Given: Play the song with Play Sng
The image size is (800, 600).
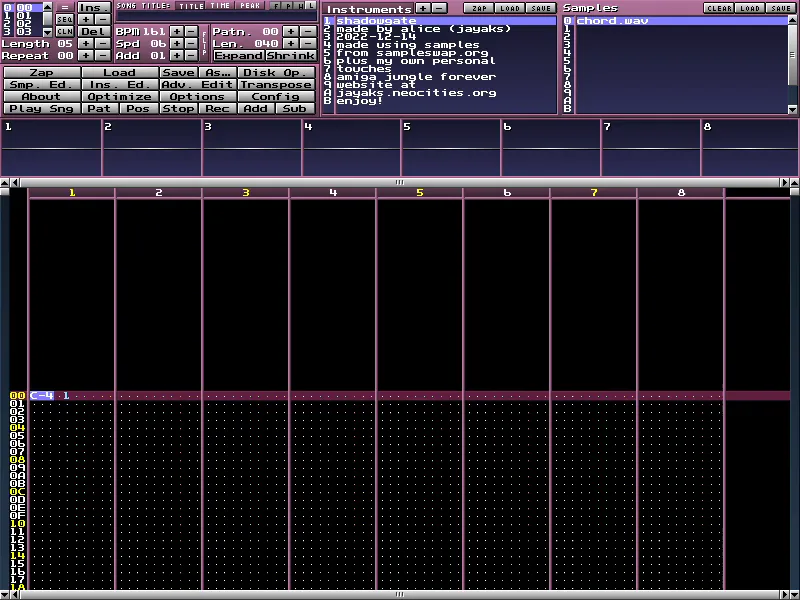Looking at the screenshot, I should tap(42, 108).
